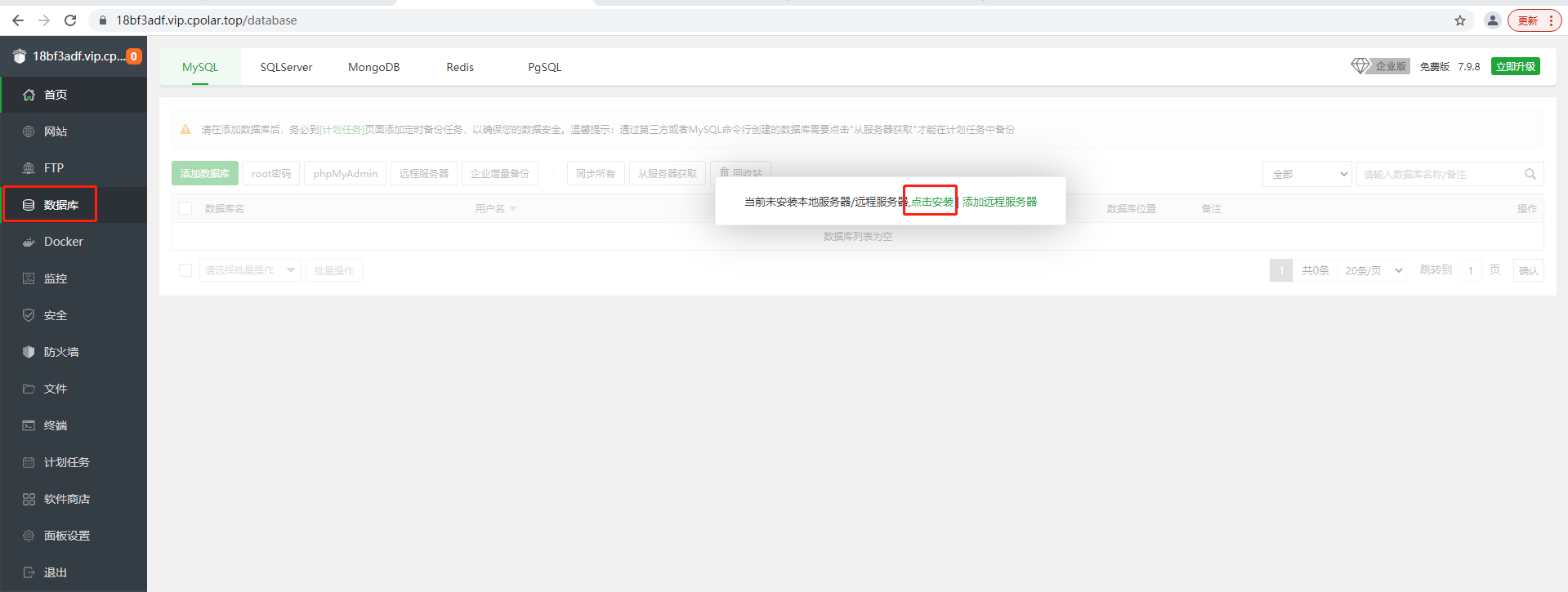Image resolution: width=1568 pixels, height=592 pixels.
Task: Click the orange notification badge showing 0
Action: point(134,56)
